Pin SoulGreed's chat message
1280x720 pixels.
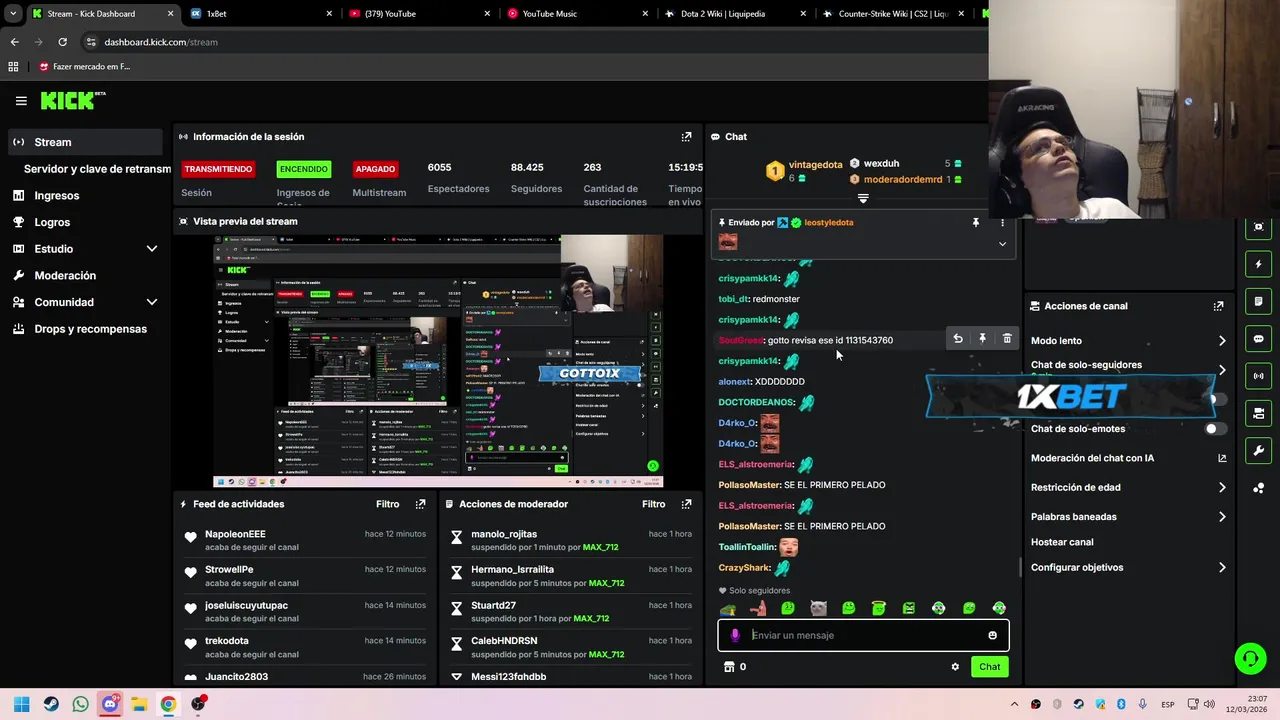point(982,339)
